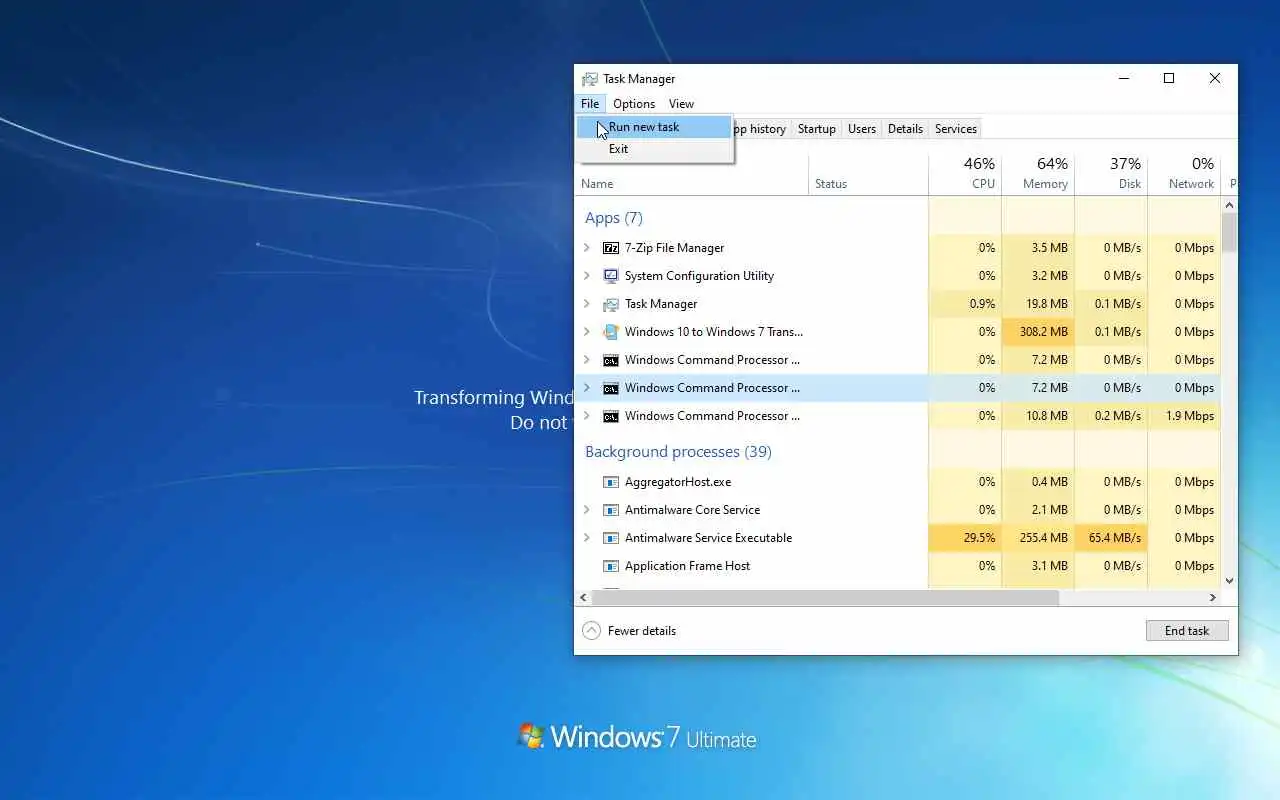
Task: Click the Task Manager process row icon
Action: 611,304
